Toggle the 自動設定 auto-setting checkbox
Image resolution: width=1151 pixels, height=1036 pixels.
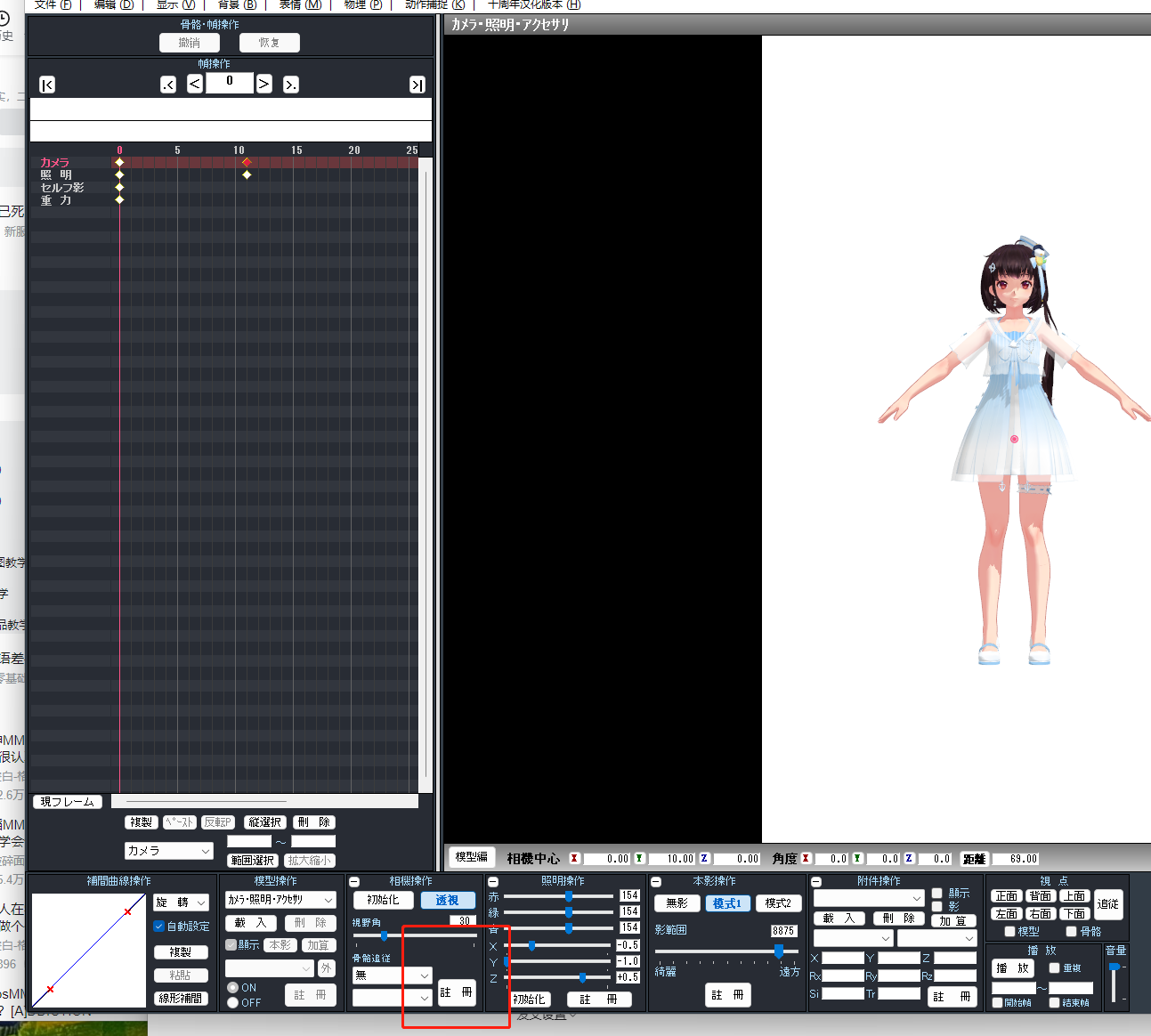pyautogui.click(x=157, y=926)
